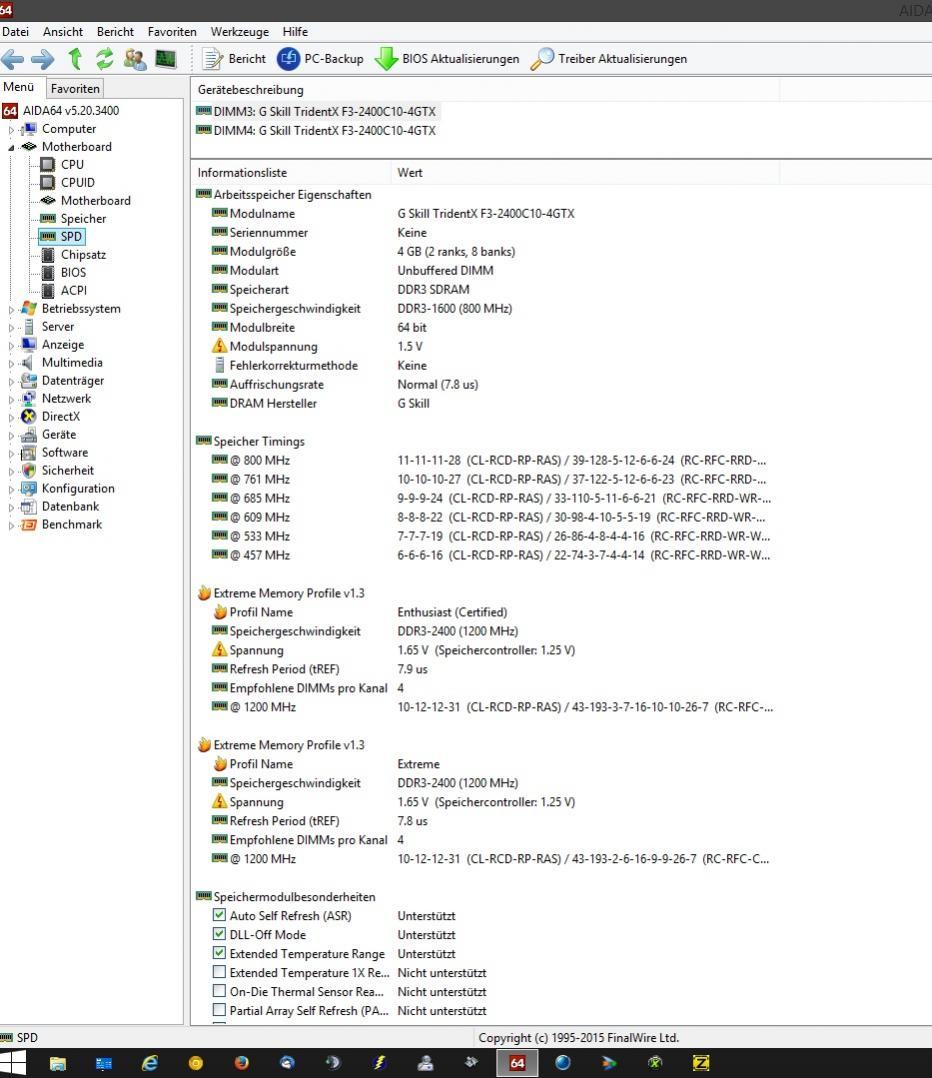Viewport: 932px width, 1078px height.
Task: Select the Speicher tree item
Action: (x=83, y=219)
